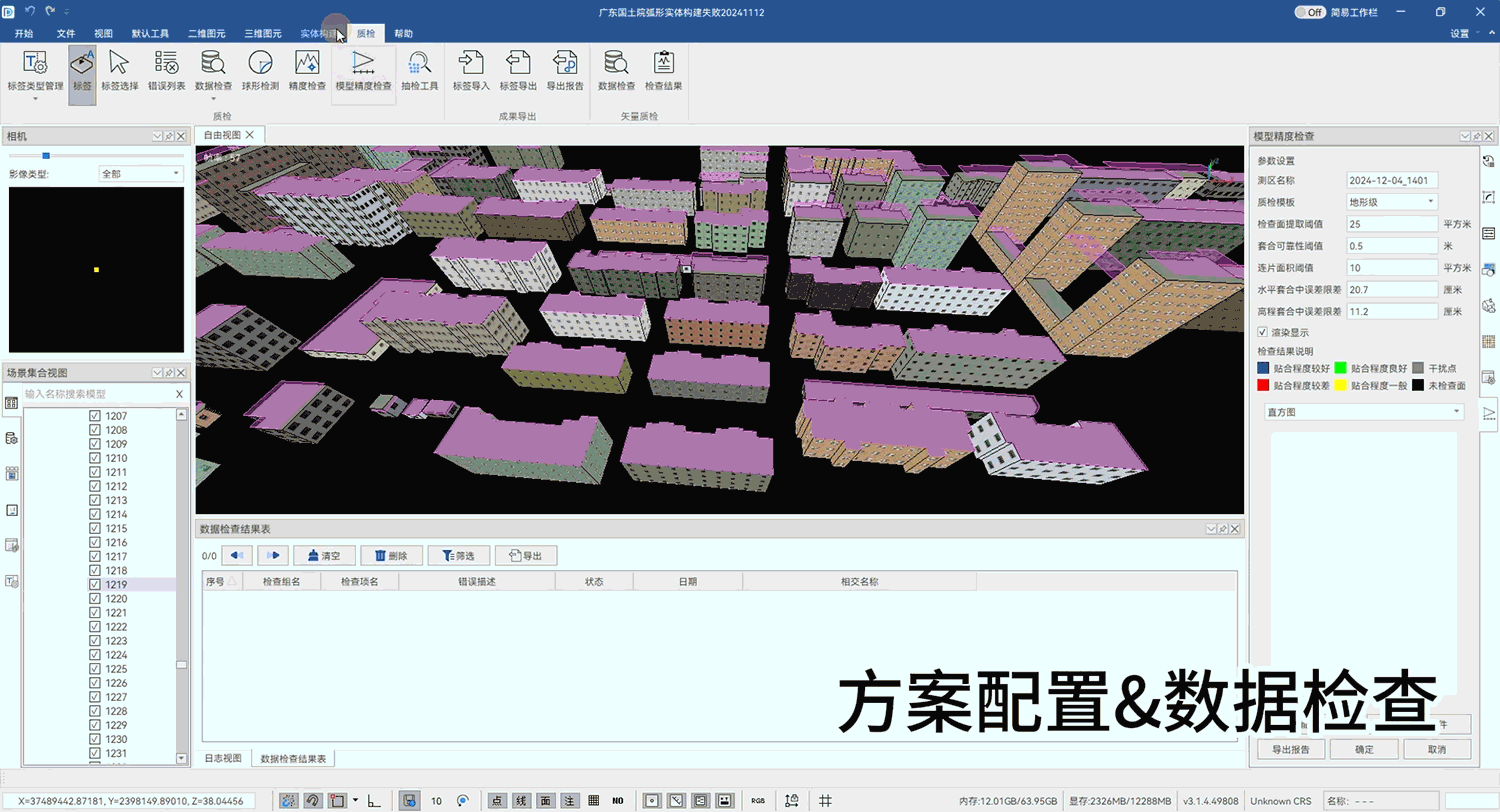Click the point snap 点 status bar icon
Screen dimensions: 1500x812
coord(497,801)
